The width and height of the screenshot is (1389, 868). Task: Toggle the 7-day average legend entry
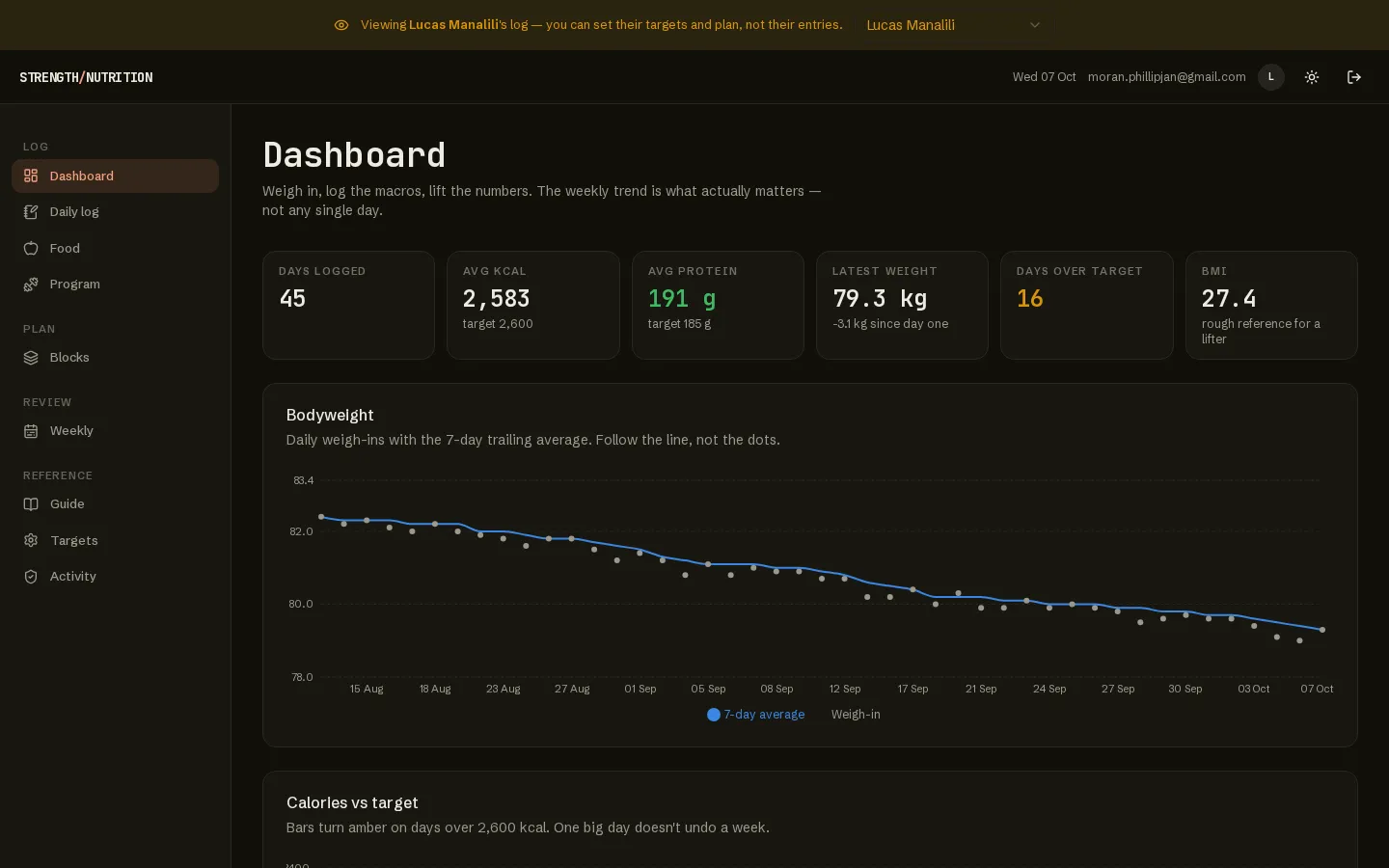[x=755, y=715]
